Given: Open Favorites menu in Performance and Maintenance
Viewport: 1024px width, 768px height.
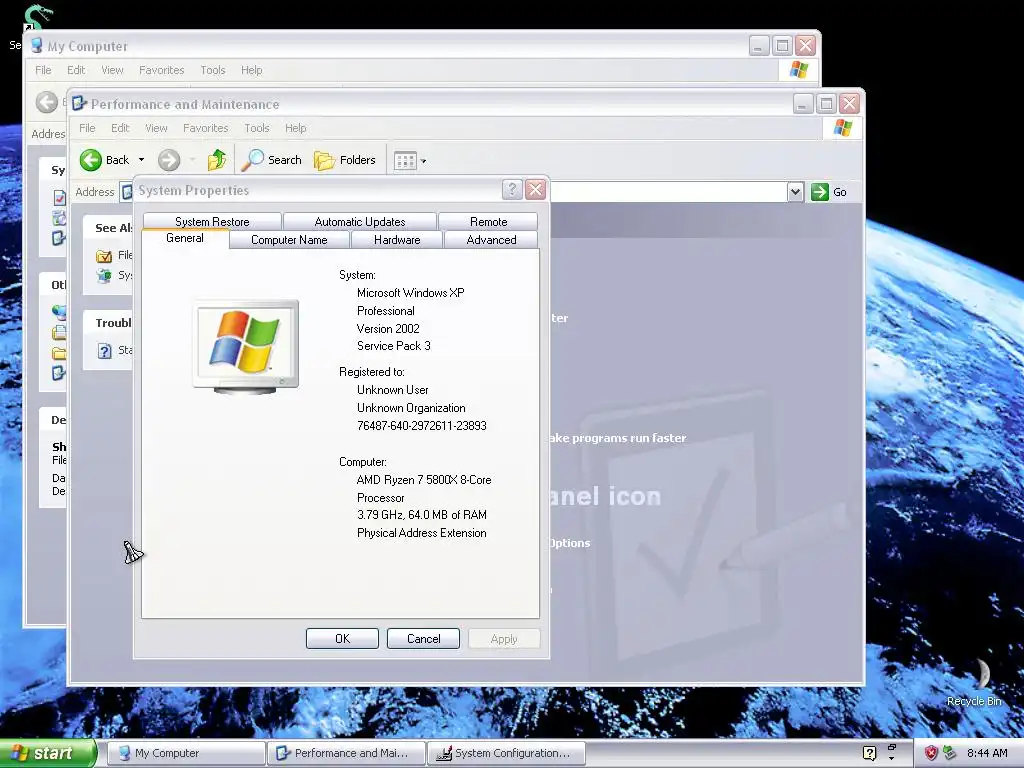Looking at the screenshot, I should pos(206,128).
